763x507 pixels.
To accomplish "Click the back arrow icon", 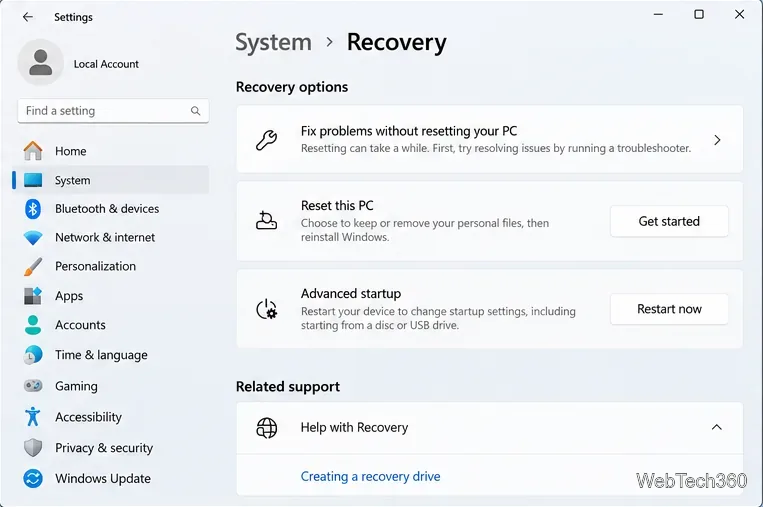I will [28, 17].
